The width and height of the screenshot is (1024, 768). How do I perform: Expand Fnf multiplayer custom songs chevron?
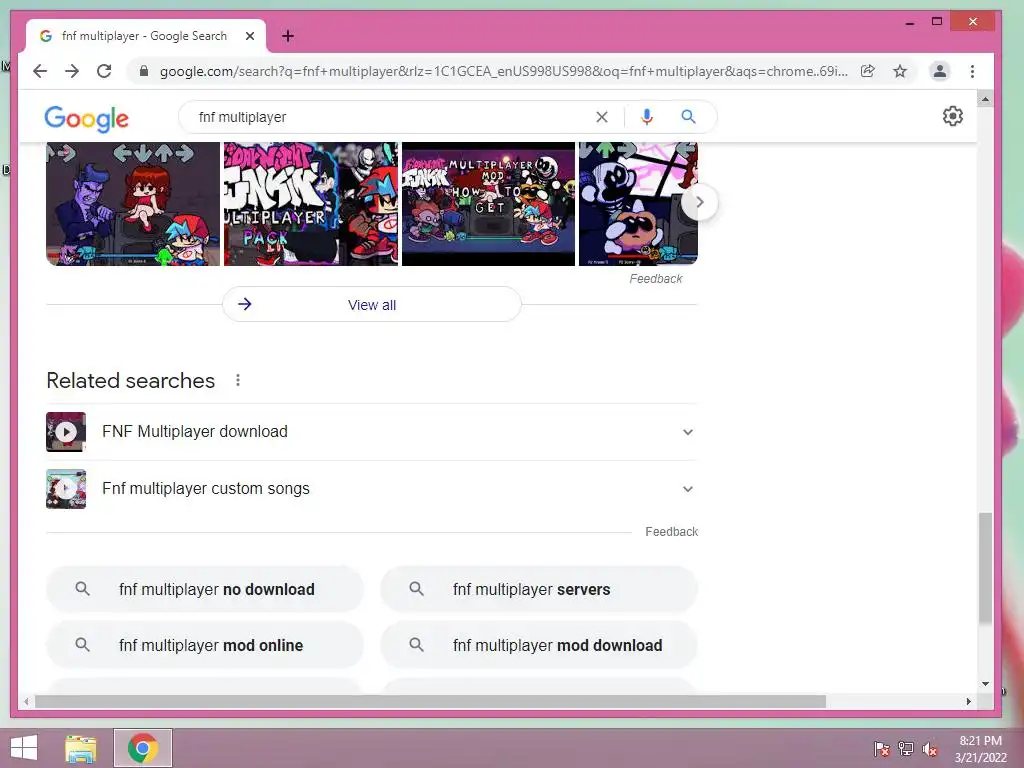pyautogui.click(x=688, y=488)
